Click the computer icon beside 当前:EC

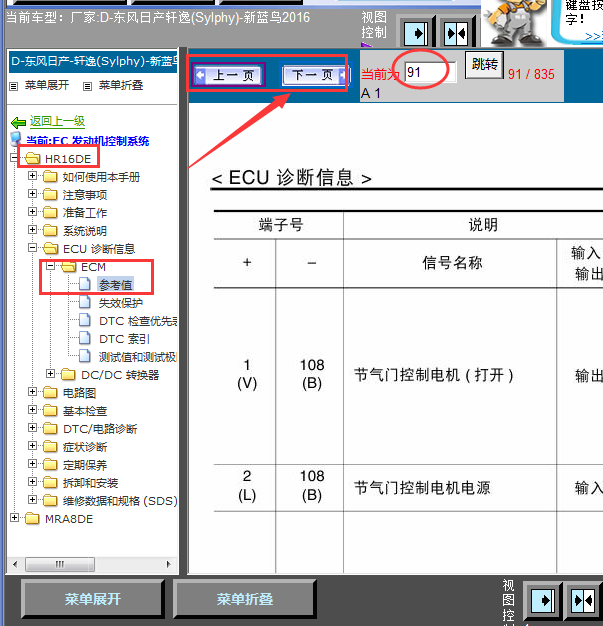[x=16, y=139]
